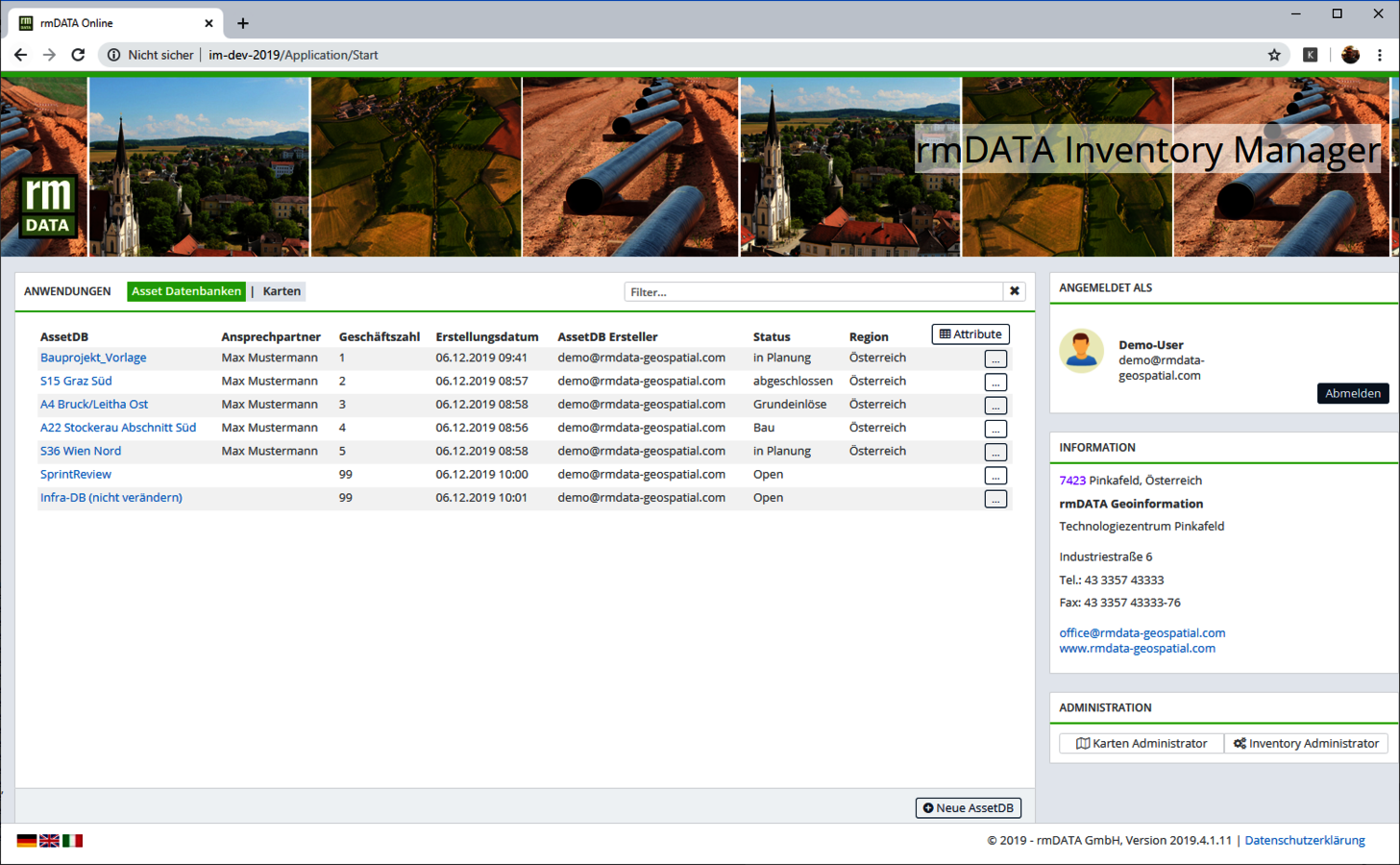Viewport: 1400px width, 865px height.
Task: Open the K browser extension icon
Action: (1310, 55)
